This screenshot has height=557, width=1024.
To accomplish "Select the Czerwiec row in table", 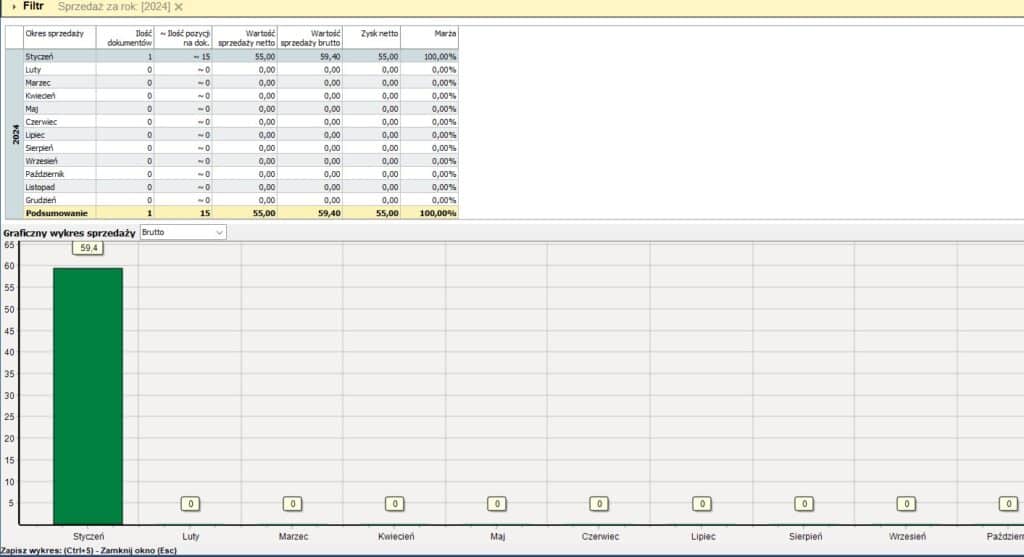I will [x=59, y=122].
